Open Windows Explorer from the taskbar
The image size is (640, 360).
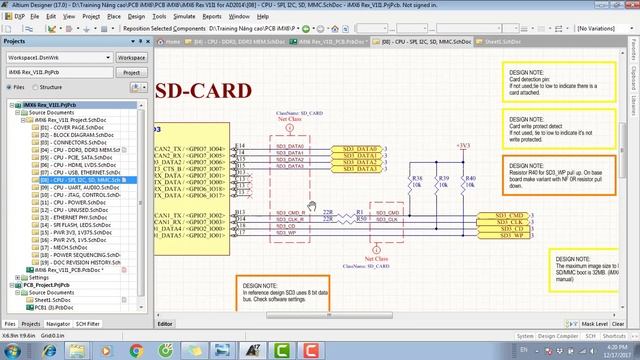pyautogui.click(x=77, y=351)
